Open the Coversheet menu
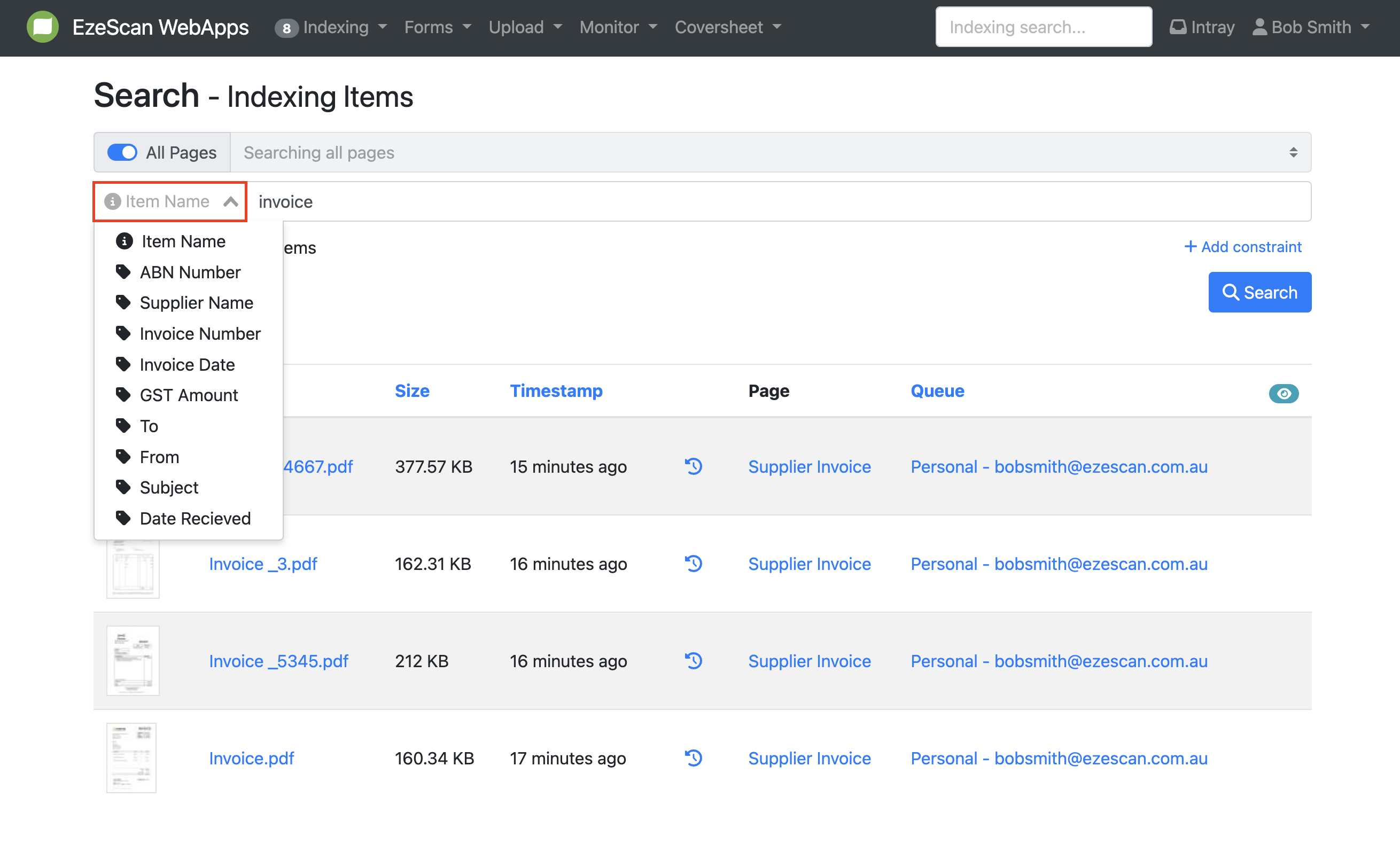 point(728,27)
